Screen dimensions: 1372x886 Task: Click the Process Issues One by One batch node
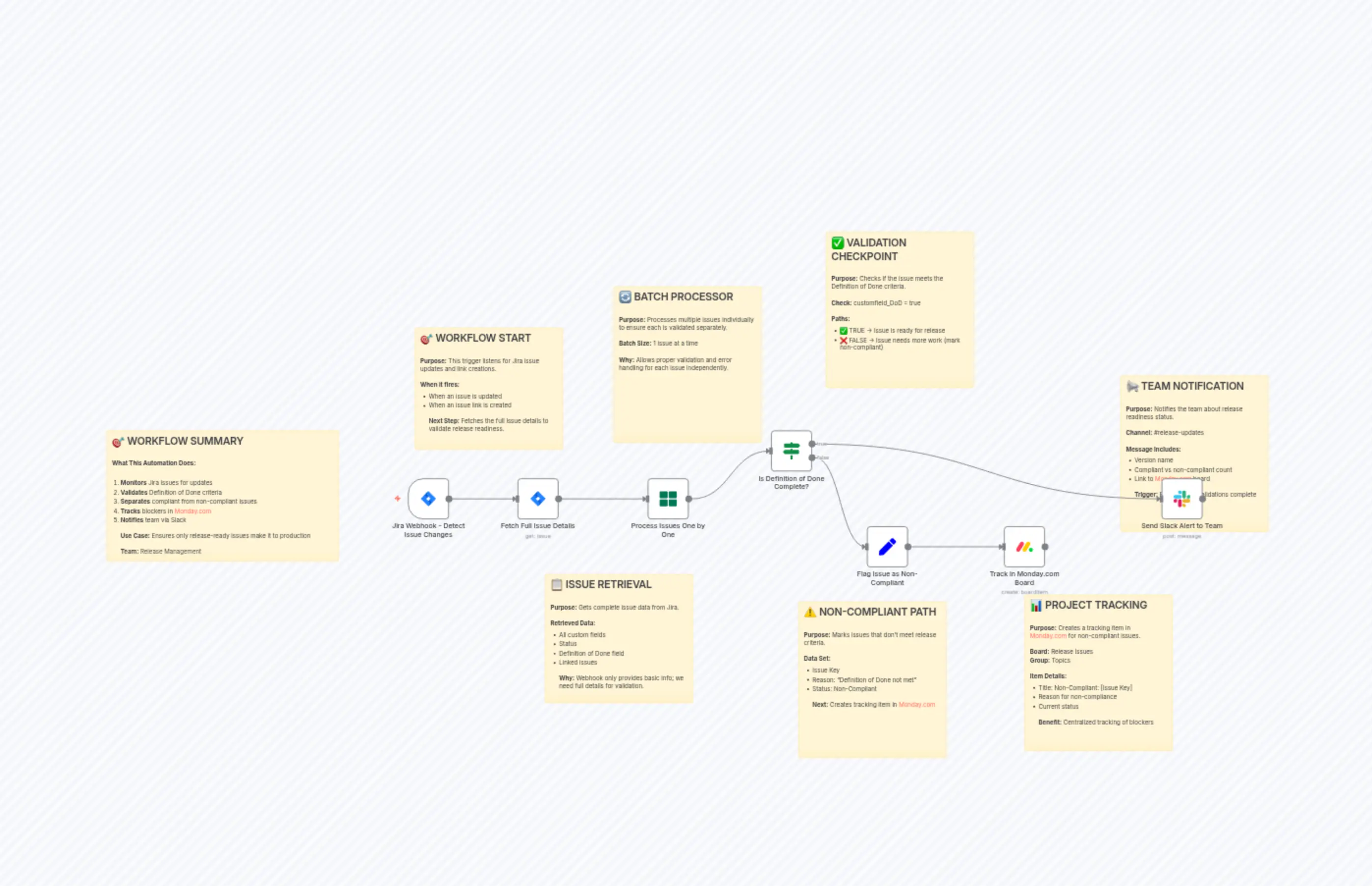(x=668, y=499)
